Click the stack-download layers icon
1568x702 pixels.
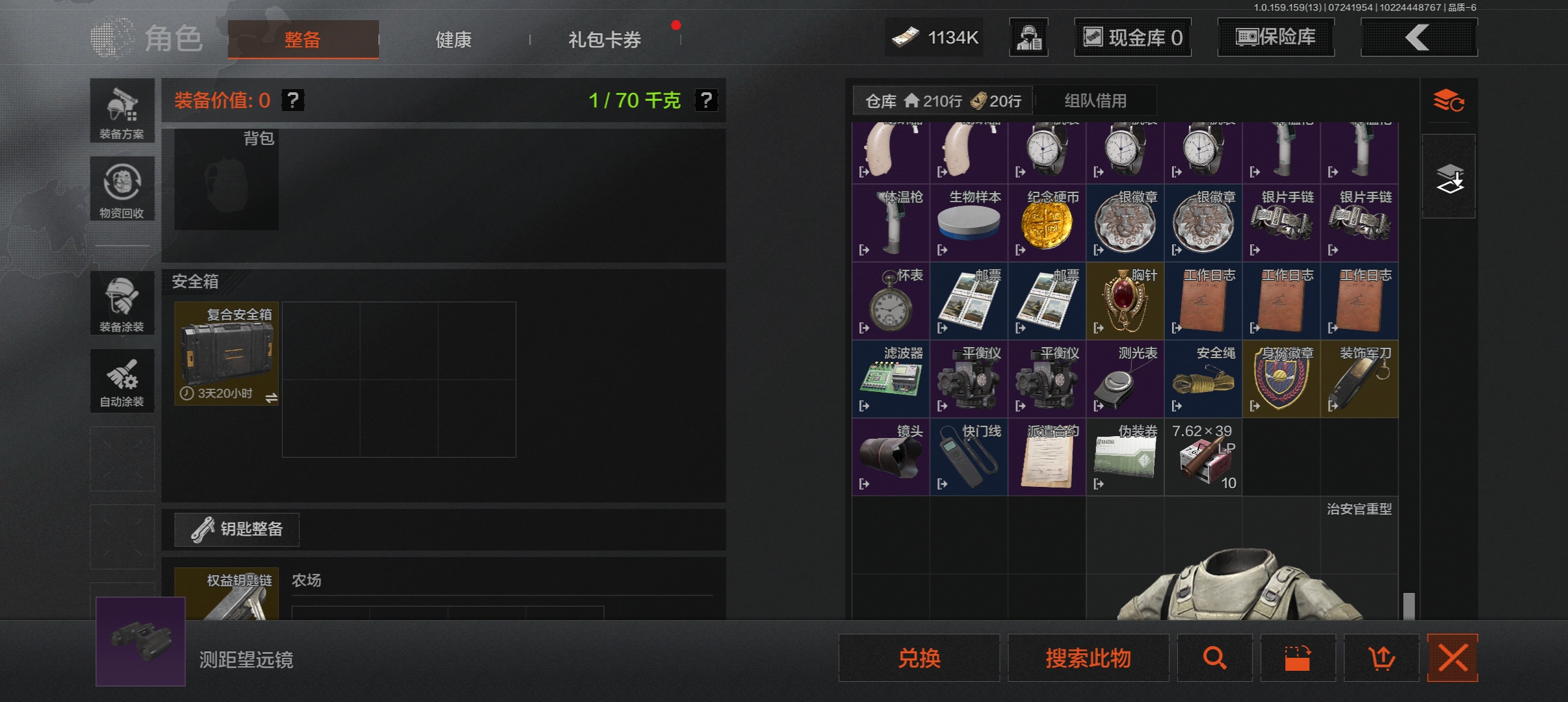click(x=1449, y=177)
